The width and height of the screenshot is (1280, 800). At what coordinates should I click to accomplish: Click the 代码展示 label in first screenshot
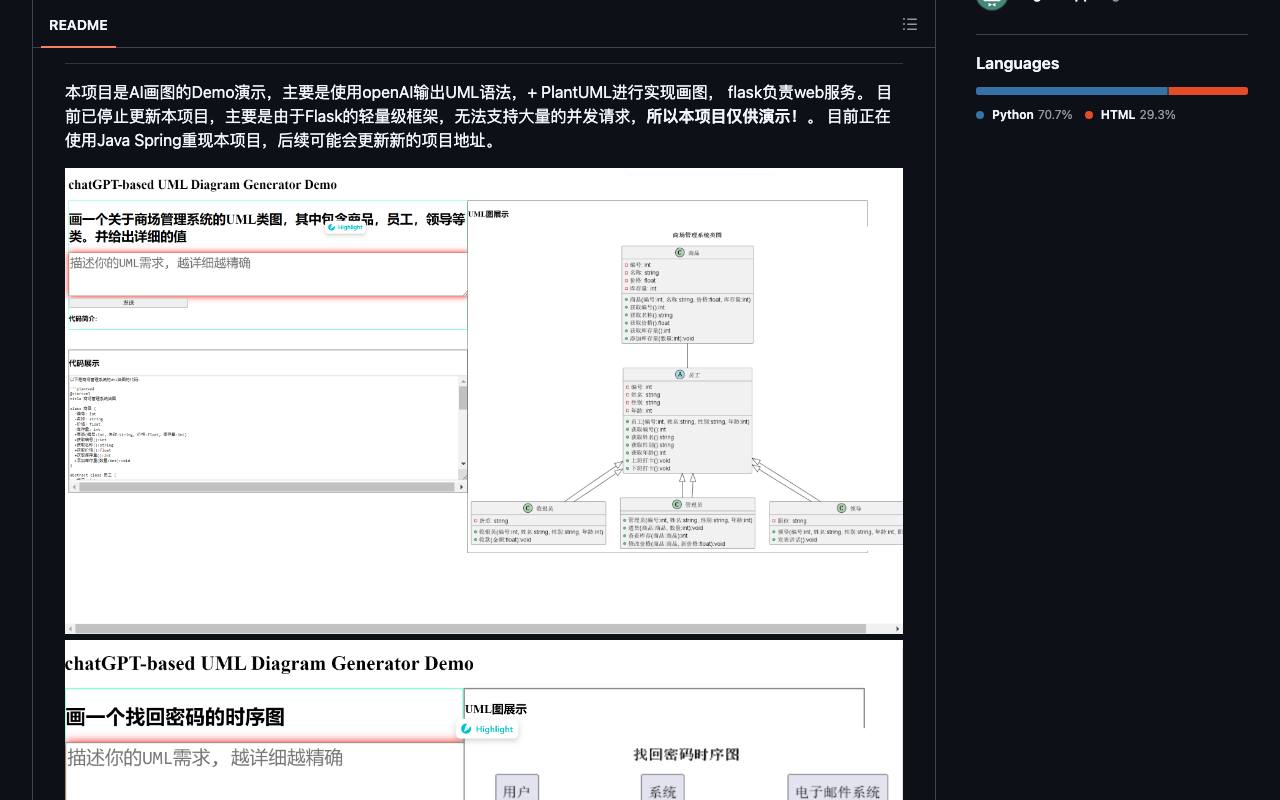pyautogui.click(x=84, y=363)
